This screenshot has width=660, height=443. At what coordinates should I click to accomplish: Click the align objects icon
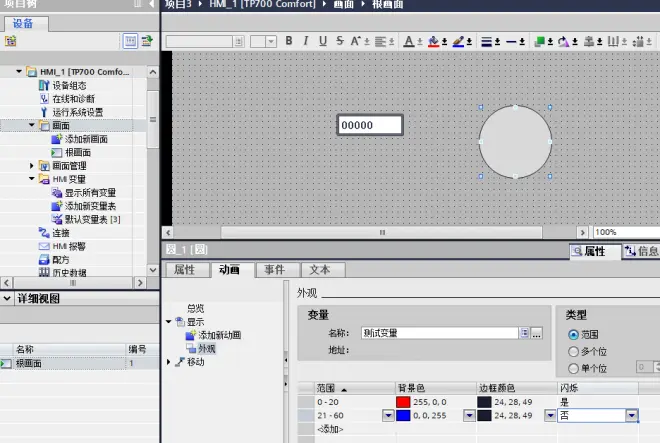point(589,41)
